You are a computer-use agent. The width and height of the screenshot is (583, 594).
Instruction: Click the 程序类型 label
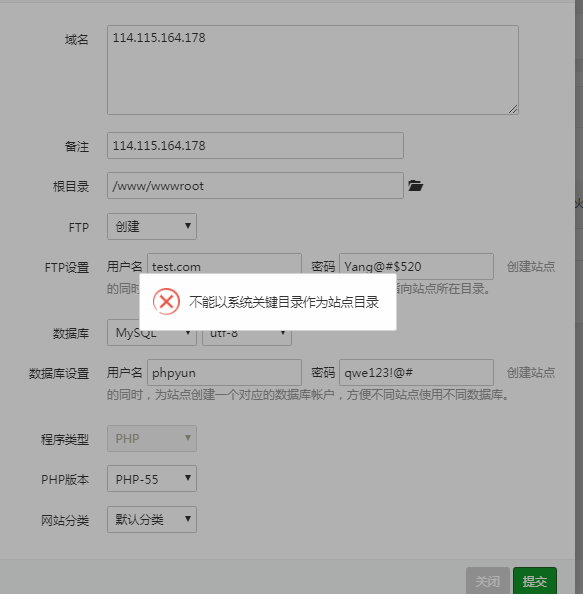pyautogui.click(x=65, y=439)
